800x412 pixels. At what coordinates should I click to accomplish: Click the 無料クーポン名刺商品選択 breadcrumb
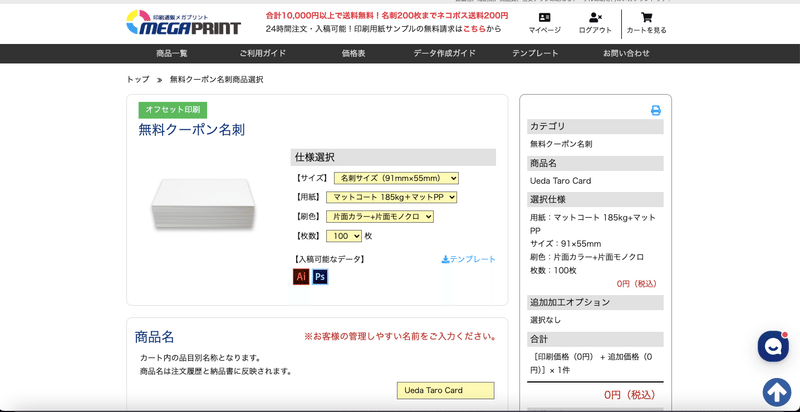[216, 80]
